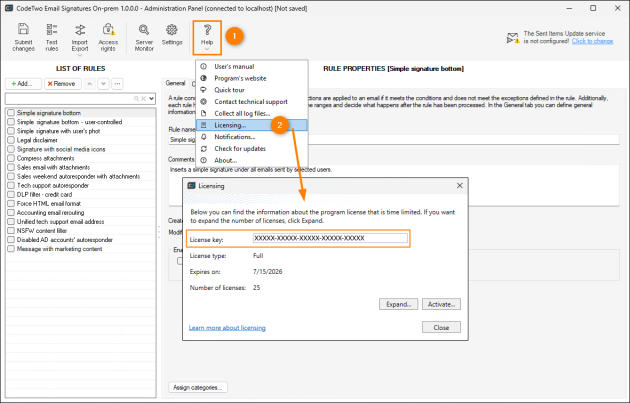Click the Assign categories... button

pos(198,387)
